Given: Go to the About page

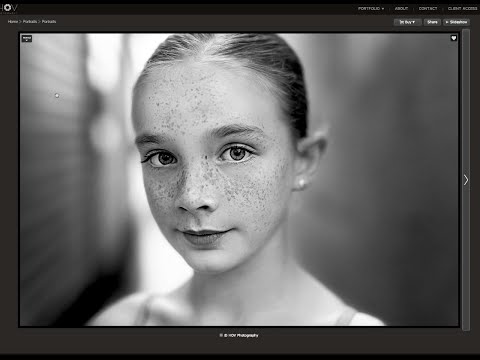Looking at the screenshot, I should pos(401,8).
